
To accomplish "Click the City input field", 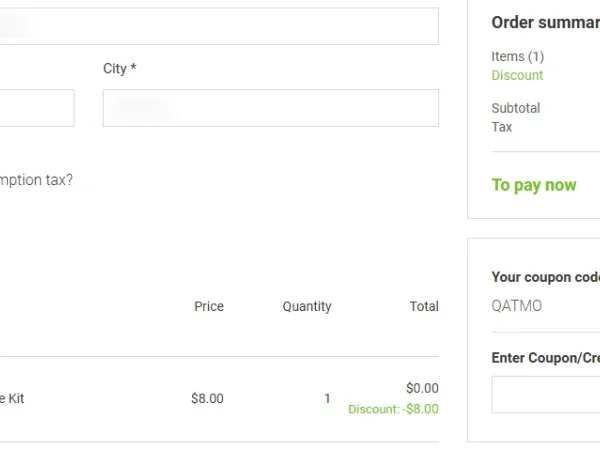I will pyautogui.click(x=270, y=108).
